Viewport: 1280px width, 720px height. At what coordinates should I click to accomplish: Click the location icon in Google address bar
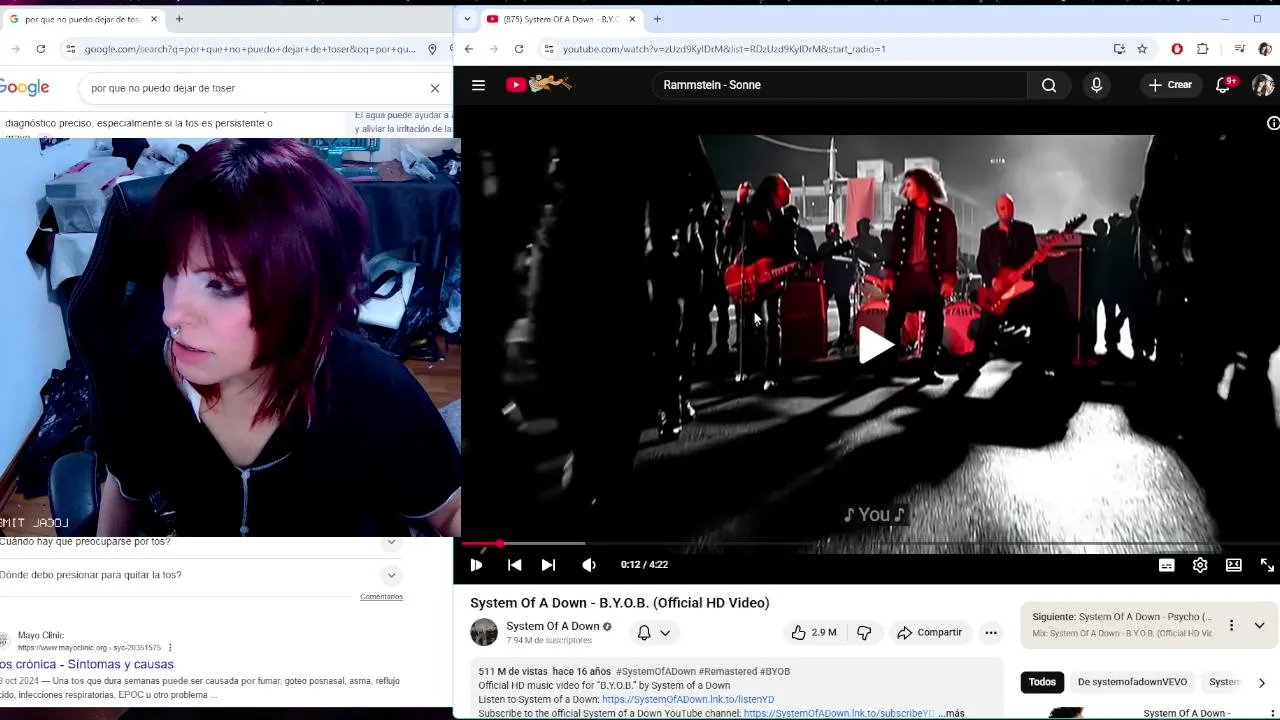click(432, 49)
